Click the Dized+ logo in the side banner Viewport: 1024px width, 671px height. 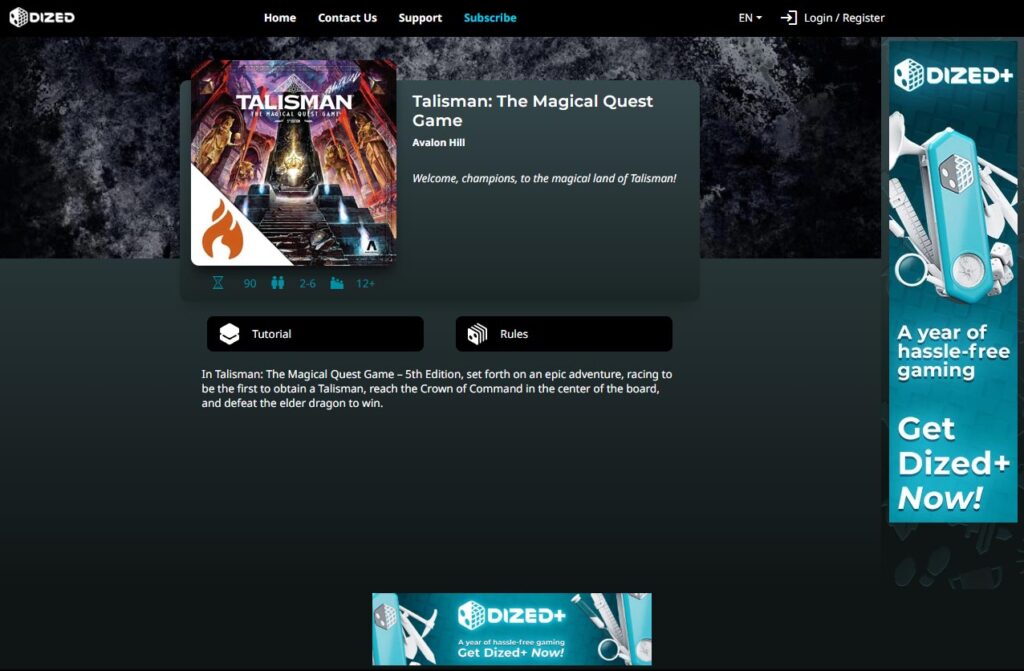pyautogui.click(x=953, y=75)
